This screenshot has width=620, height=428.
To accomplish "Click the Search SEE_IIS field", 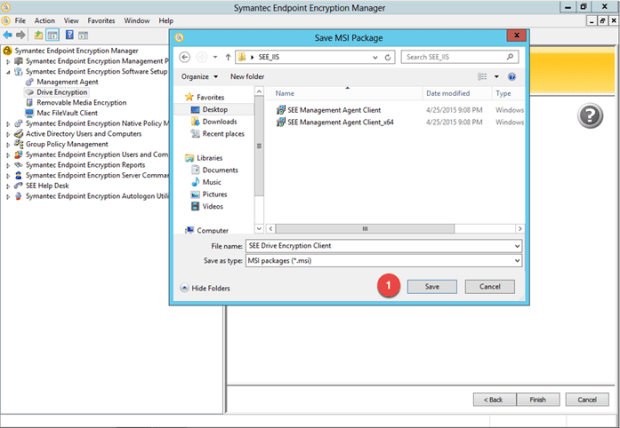I will 456,57.
